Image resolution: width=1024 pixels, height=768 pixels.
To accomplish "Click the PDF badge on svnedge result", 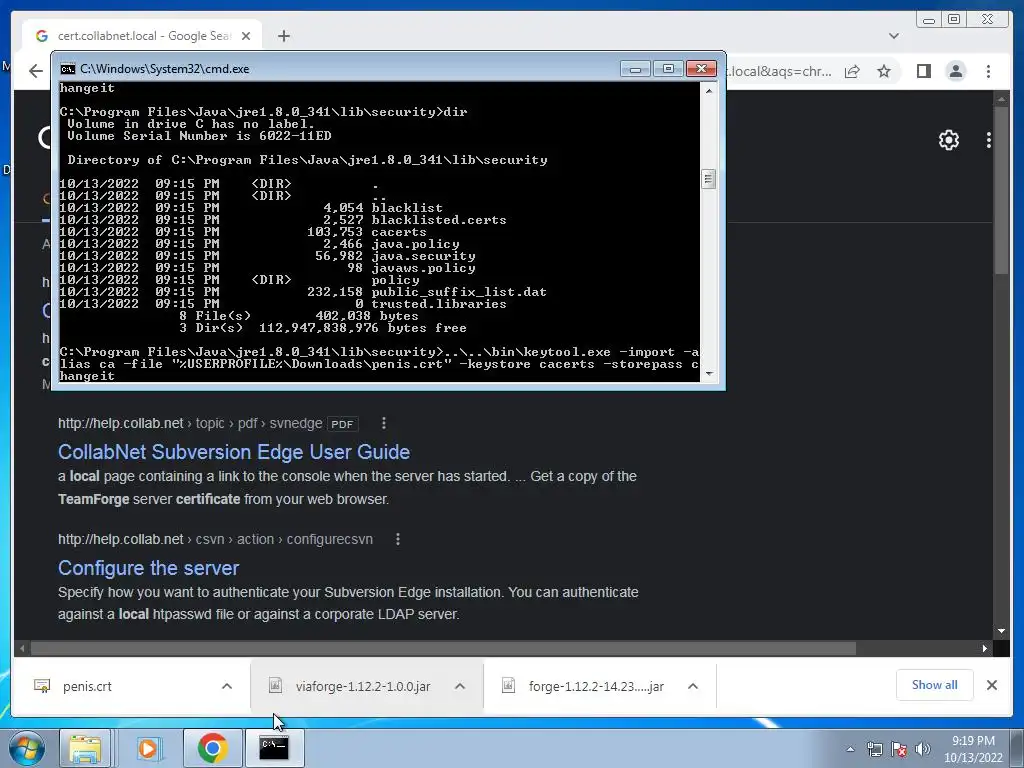I will (x=342, y=424).
